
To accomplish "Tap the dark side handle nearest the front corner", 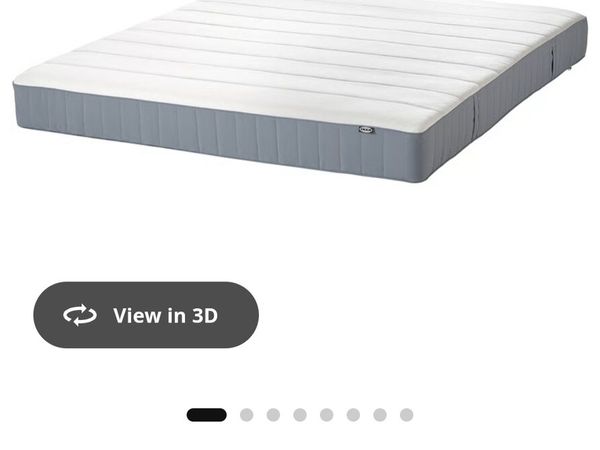I will [476, 116].
